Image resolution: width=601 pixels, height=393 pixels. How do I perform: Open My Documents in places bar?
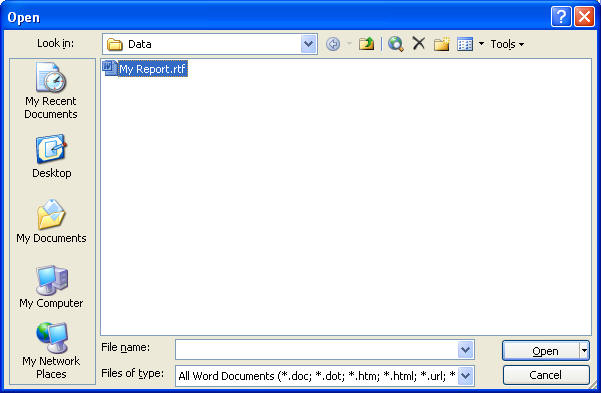pos(51,222)
